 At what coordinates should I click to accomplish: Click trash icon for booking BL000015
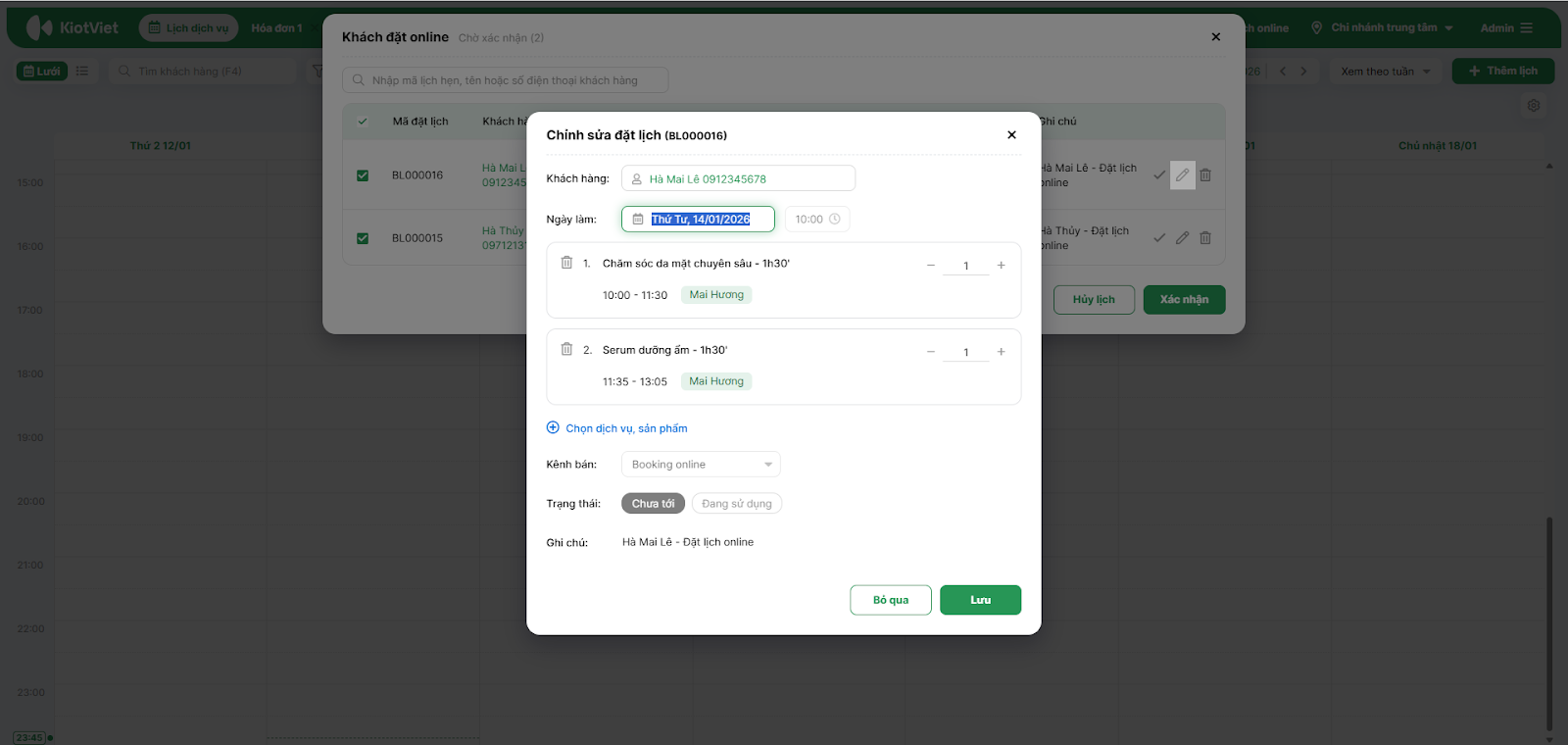1205,238
